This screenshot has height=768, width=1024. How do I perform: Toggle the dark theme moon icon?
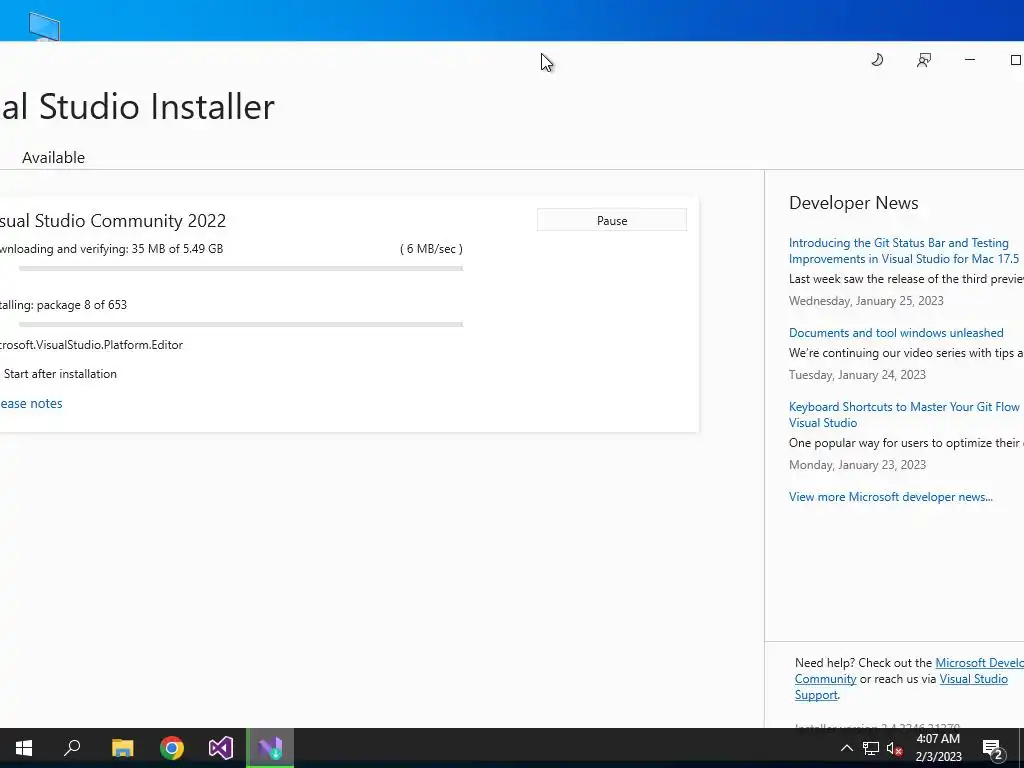tap(877, 60)
